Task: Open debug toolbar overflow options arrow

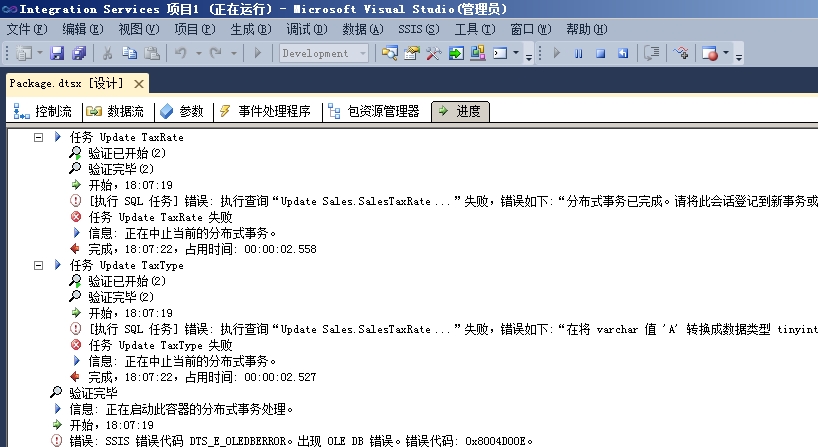Action: coord(739,56)
